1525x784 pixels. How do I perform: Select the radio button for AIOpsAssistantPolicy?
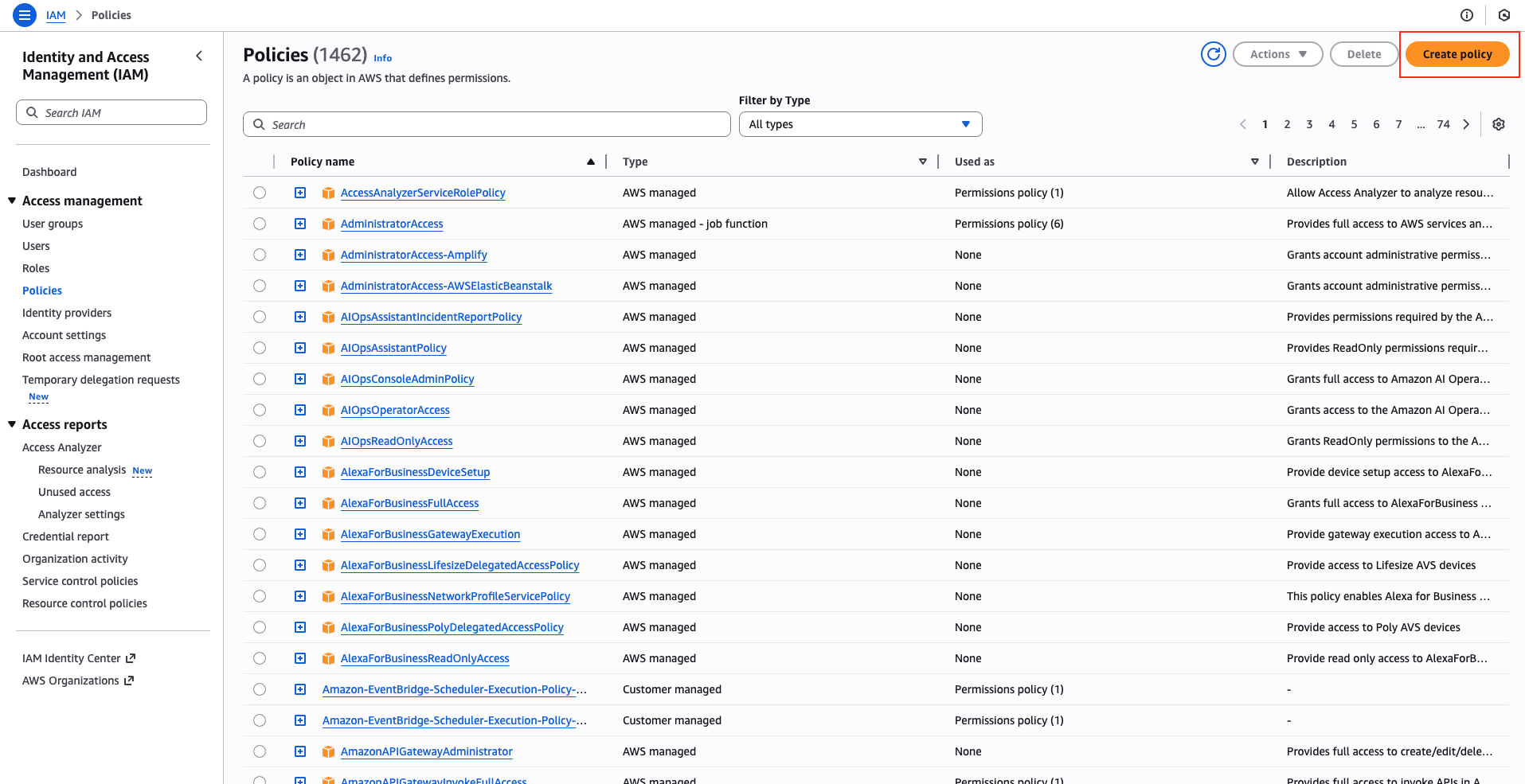tap(260, 348)
